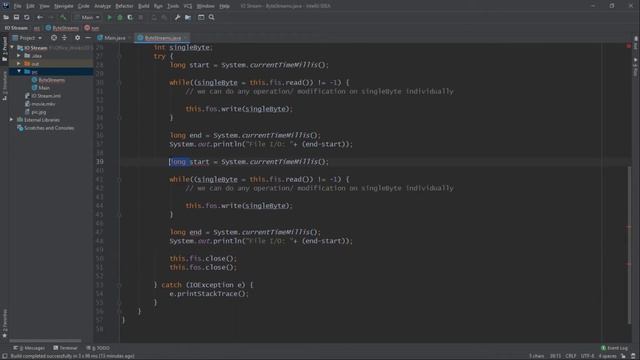Click run method breadcrumb in navigation bar
This screenshot has height=360, width=640.
tap(92, 28)
